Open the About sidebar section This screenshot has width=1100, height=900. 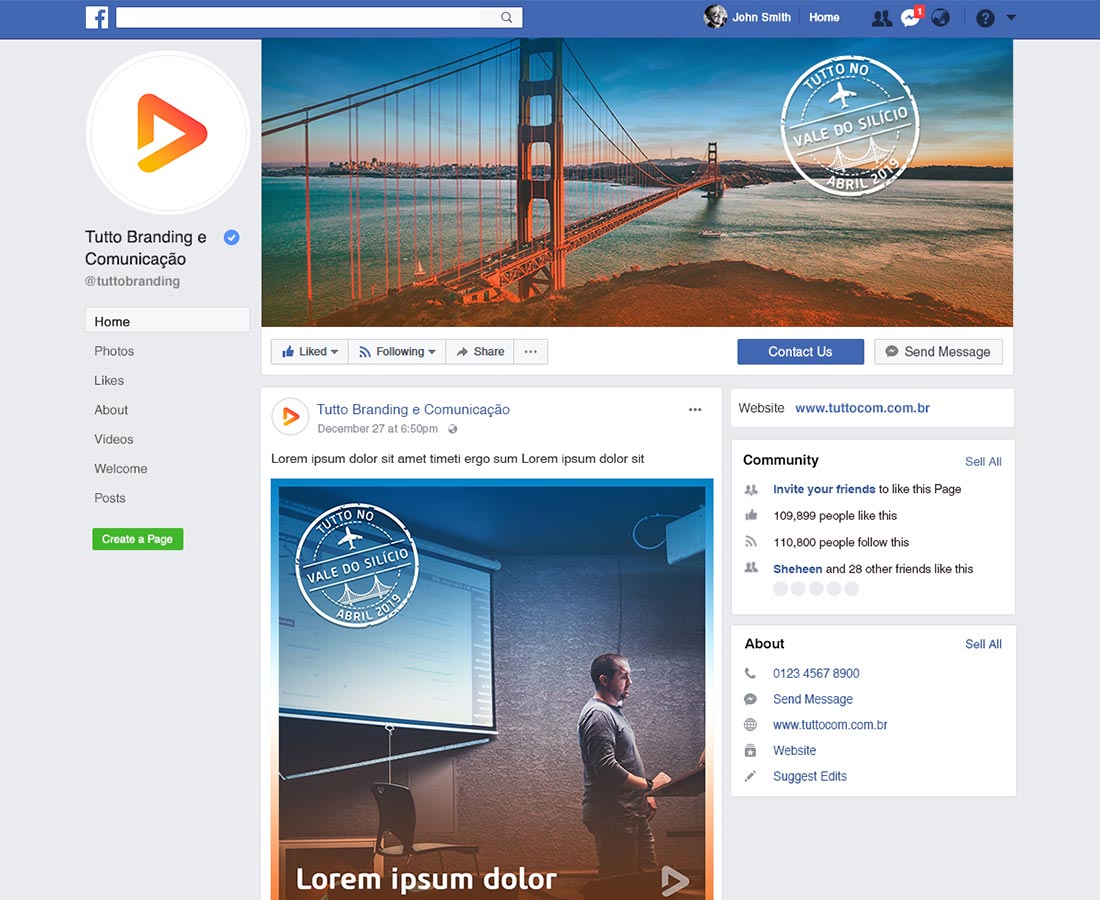click(112, 410)
